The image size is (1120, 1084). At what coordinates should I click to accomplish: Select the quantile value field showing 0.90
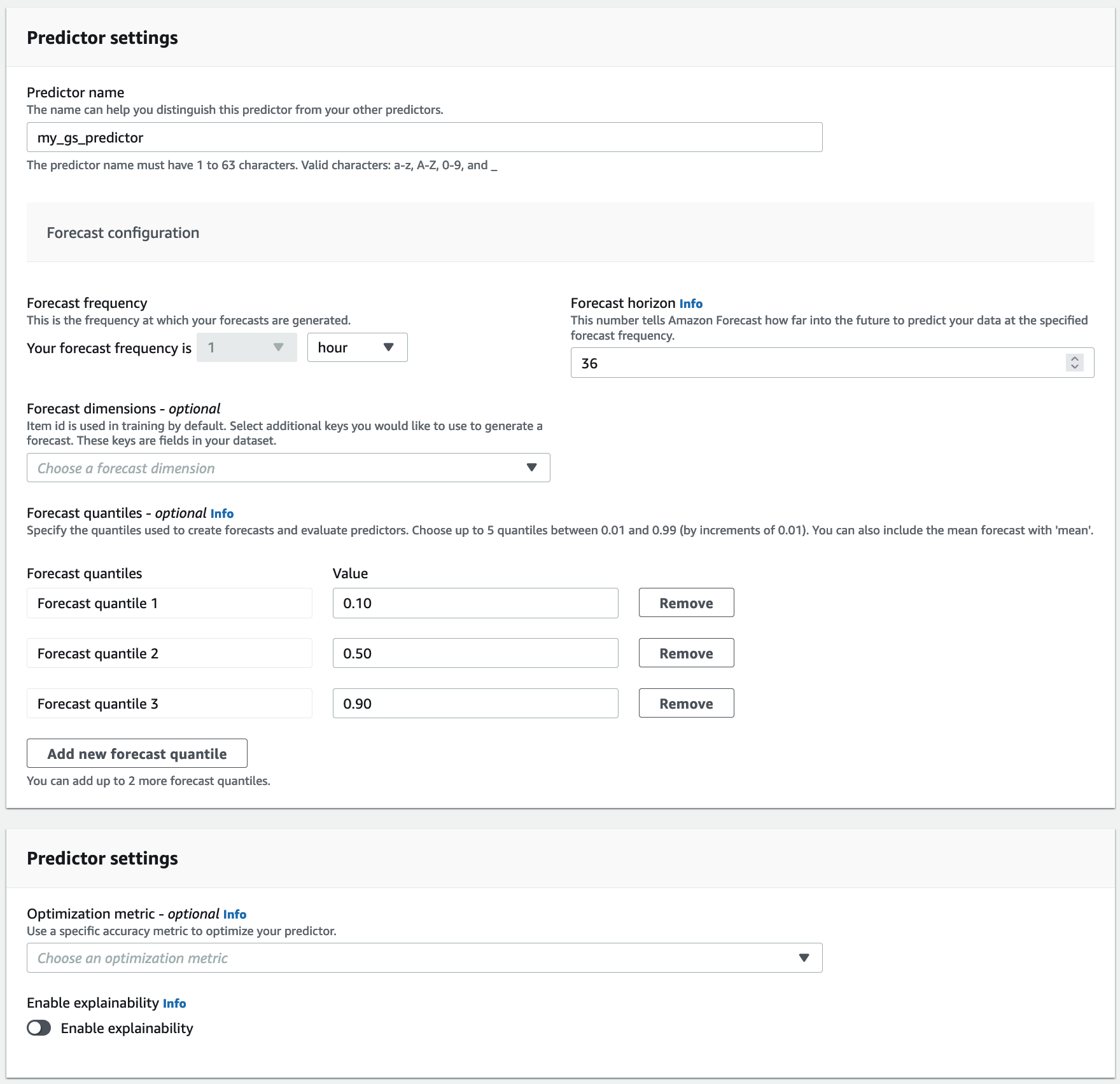click(x=475, y=703)
